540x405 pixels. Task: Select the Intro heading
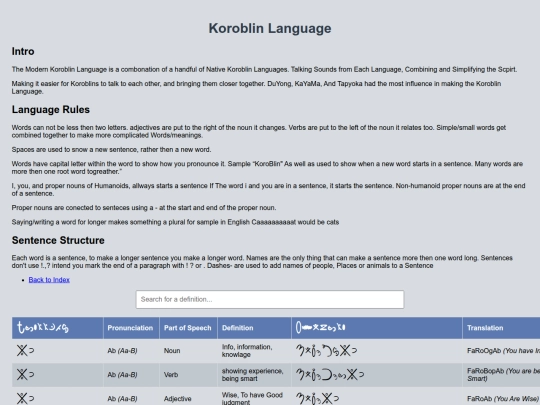point(23,51)
